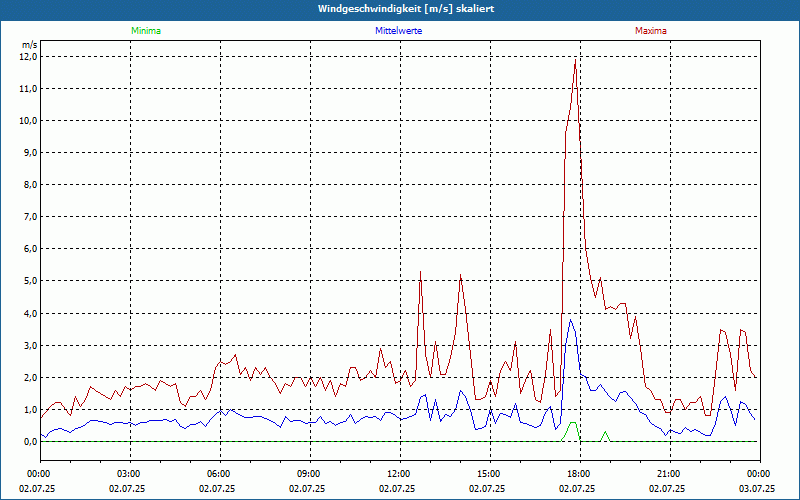800x500 pixels.
Task: Click the 12:00 time label on the x-axis
Action: (399, 474)
